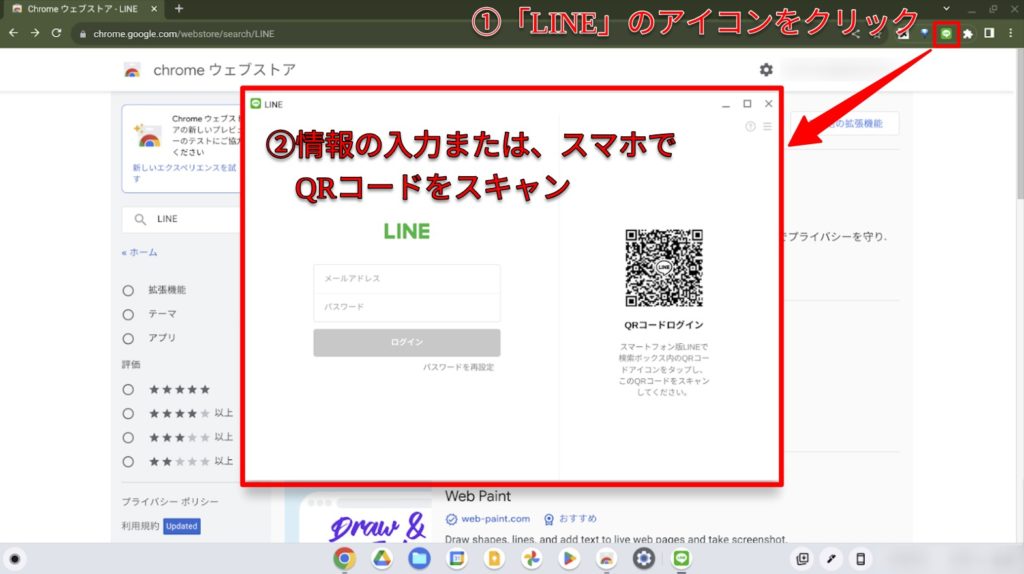Image resolution: width=1024 pixels, height=574 pixels.
Task: Select the テーマ radio filter
Action: [x=128, y=314]
